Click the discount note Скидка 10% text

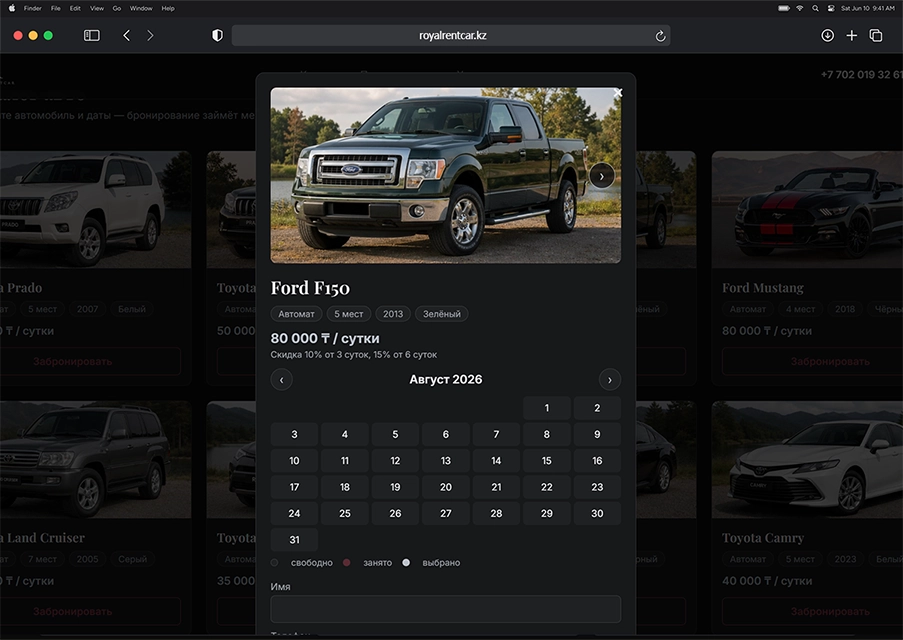click(354, 355)
